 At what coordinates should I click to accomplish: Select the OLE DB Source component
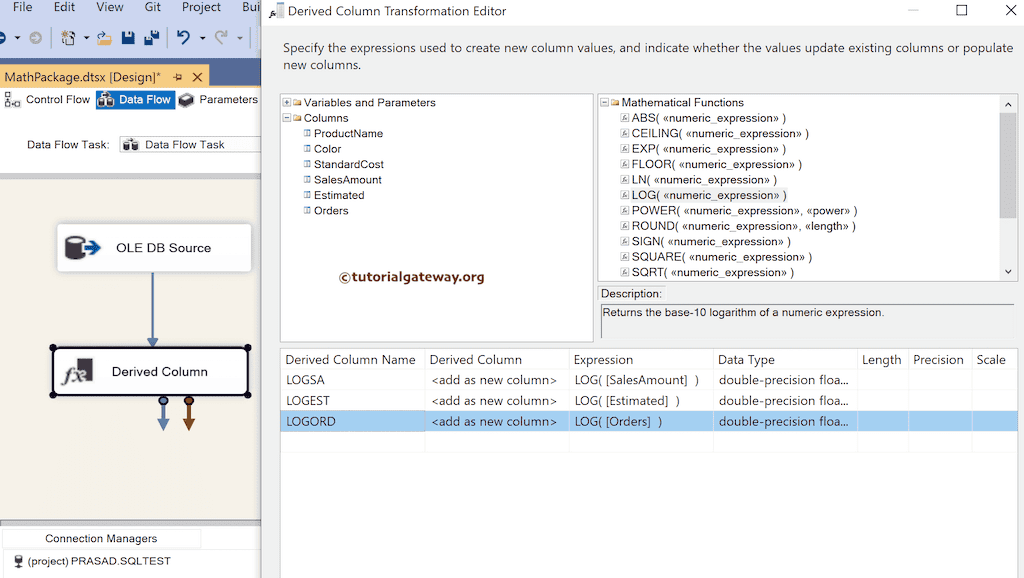pos(153,248)
